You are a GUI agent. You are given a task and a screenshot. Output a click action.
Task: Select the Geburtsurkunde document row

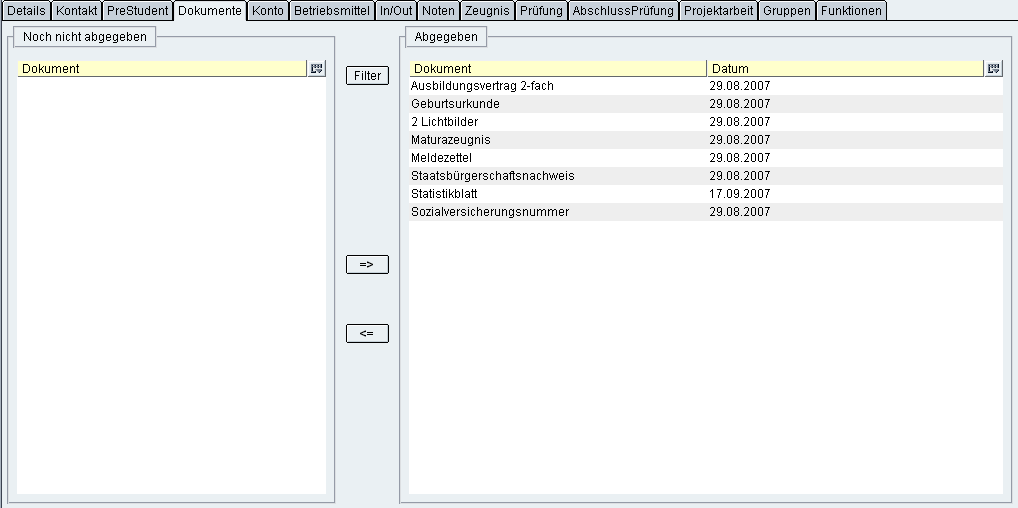point(455,104)
